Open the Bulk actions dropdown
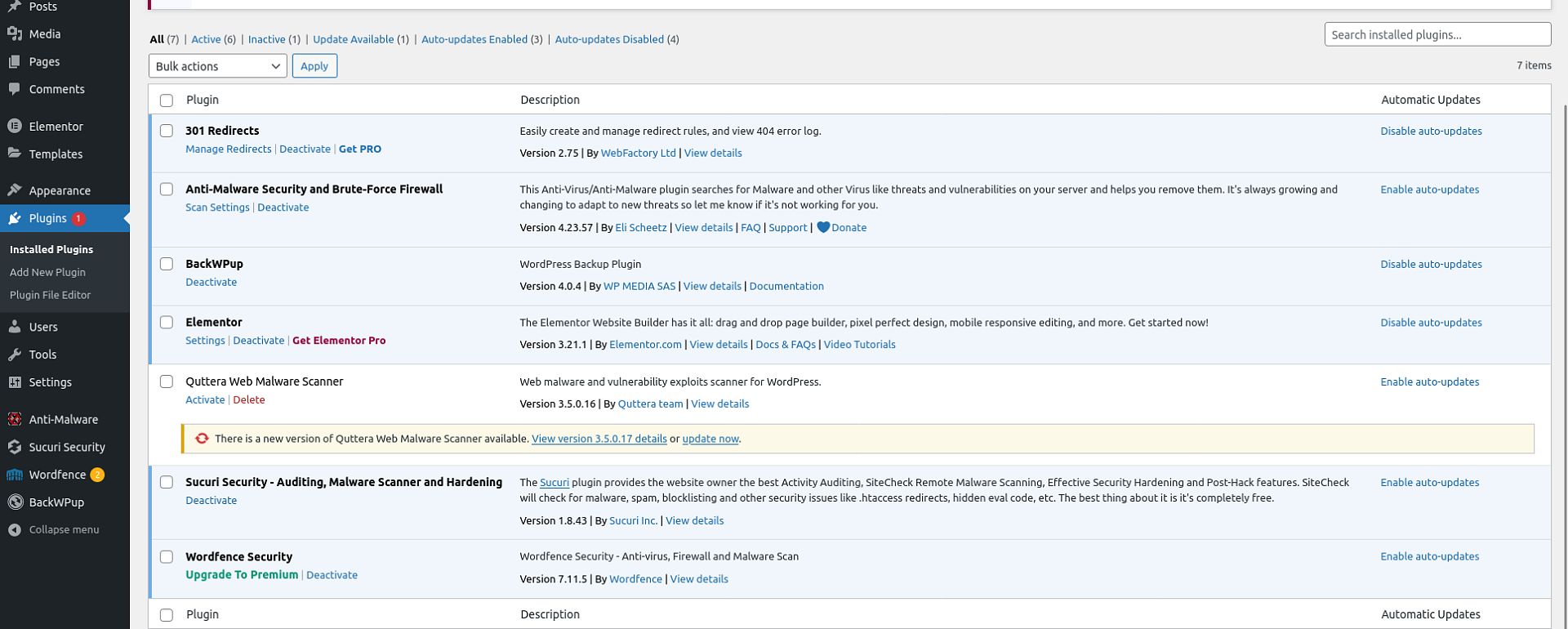1568x629 pixels. pos(217,66)
